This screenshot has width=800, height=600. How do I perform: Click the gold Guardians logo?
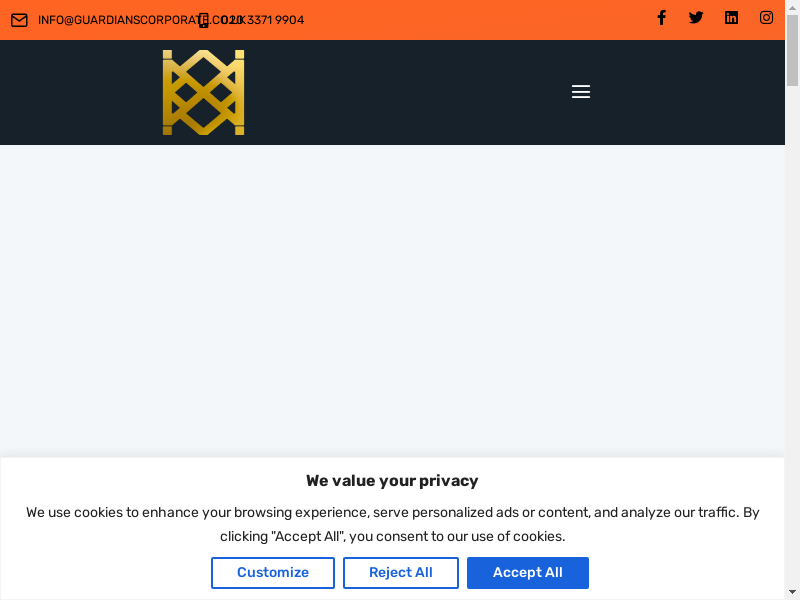click(x=204, y=92)
